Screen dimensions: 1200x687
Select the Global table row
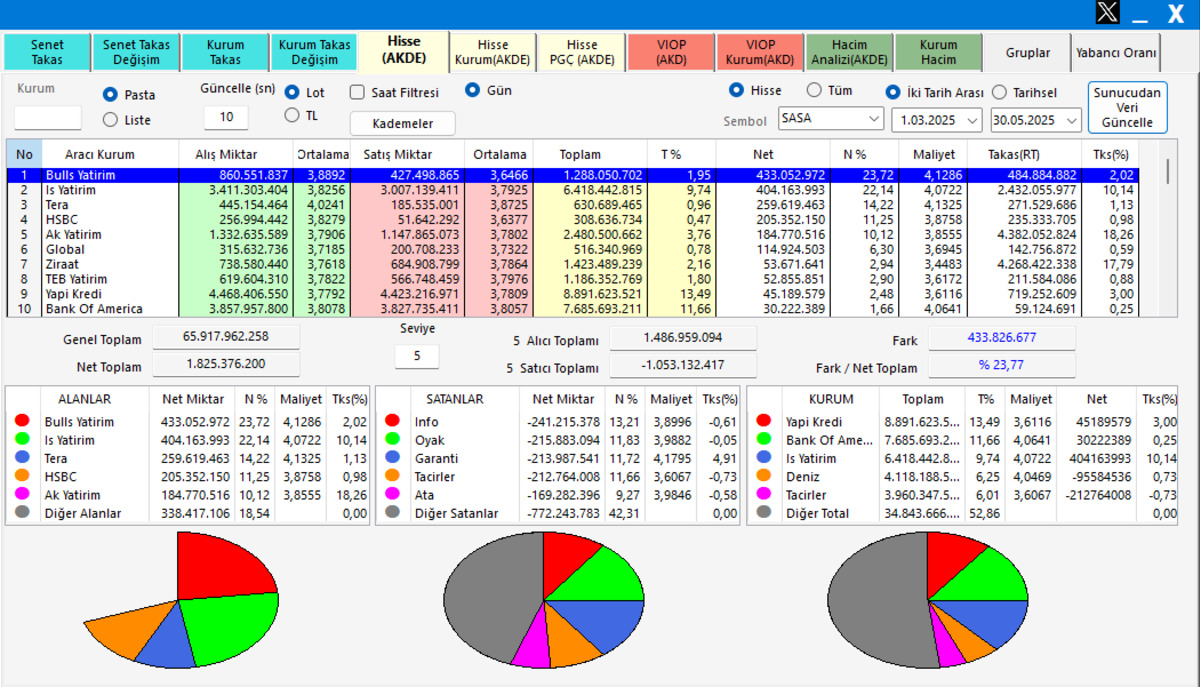pos(573,250)
